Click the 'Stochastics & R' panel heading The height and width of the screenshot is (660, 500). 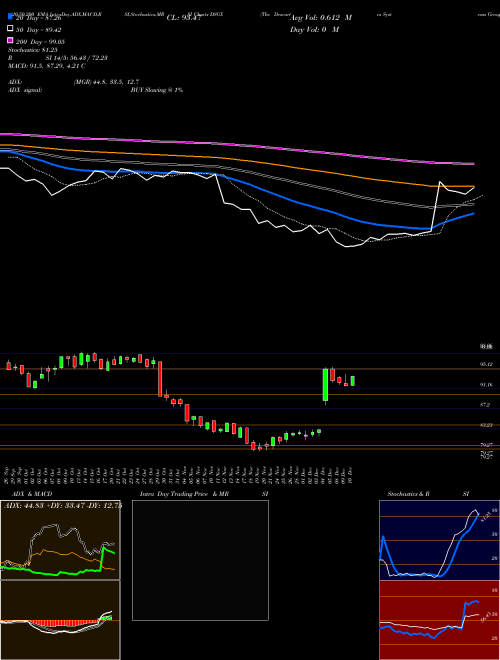409,494
